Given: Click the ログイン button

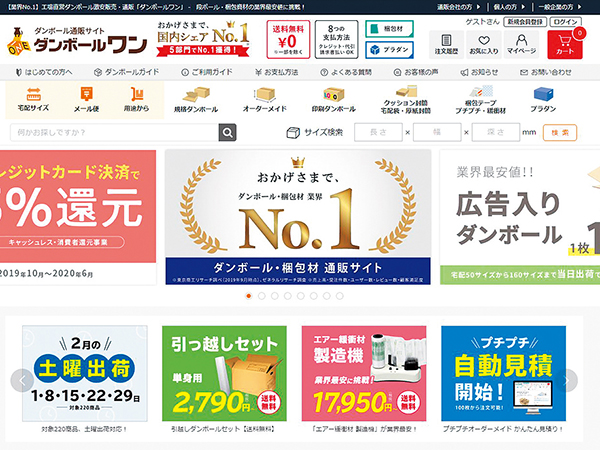Looking at the screenshot, I should pos(565,22).
